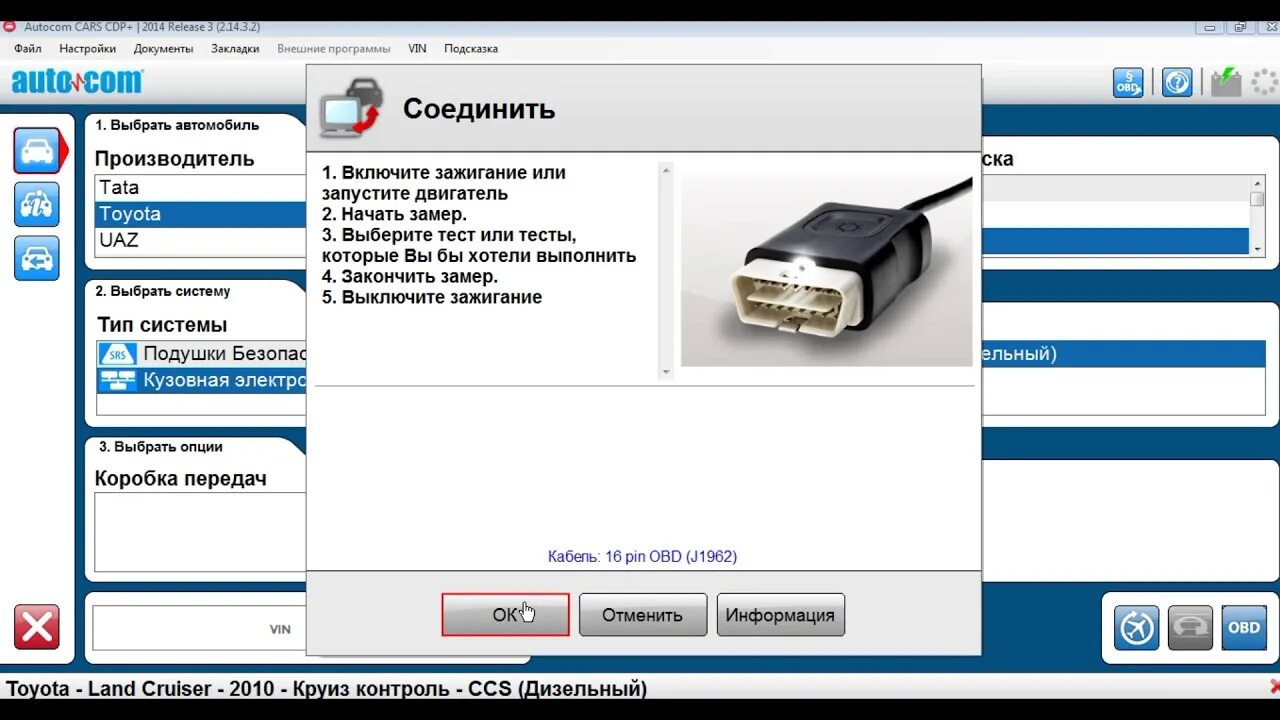Click the Autocom logo
The height and width of the screenshot is (720, 1280).
point(77,82)
